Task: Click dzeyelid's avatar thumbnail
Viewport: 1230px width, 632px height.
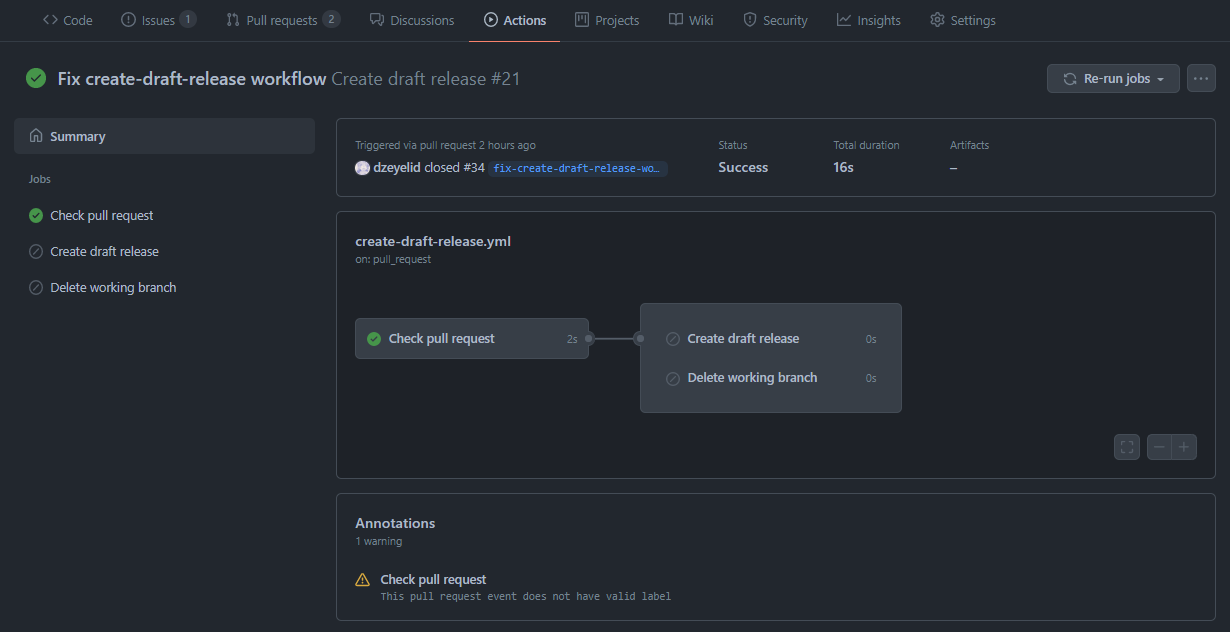Action: (x=362, y=167)
